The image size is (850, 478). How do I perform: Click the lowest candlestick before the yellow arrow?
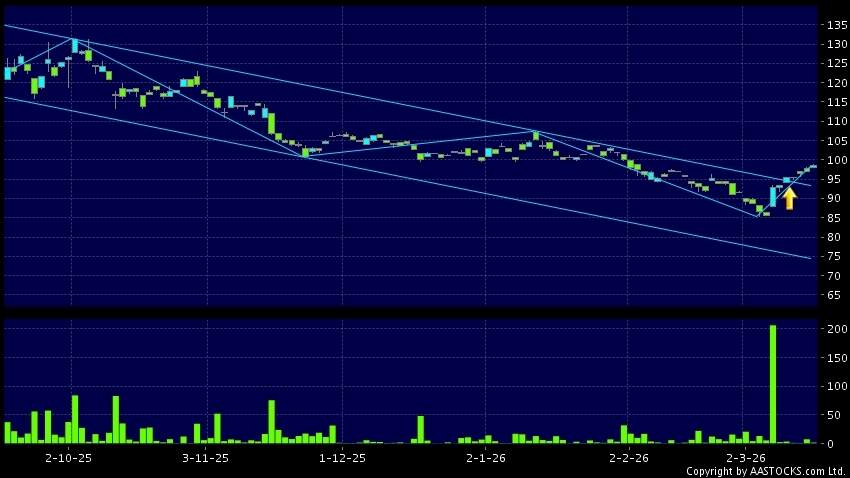(761, 211)
